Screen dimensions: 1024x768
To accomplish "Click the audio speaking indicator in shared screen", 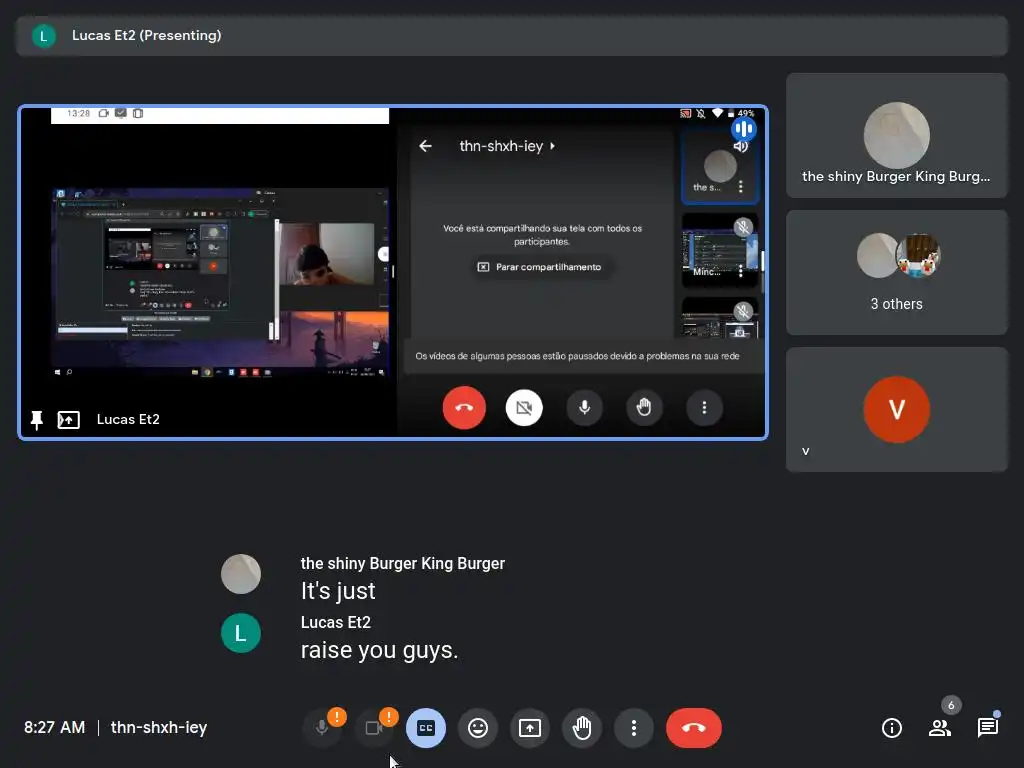I will click(x=743, y=129).
